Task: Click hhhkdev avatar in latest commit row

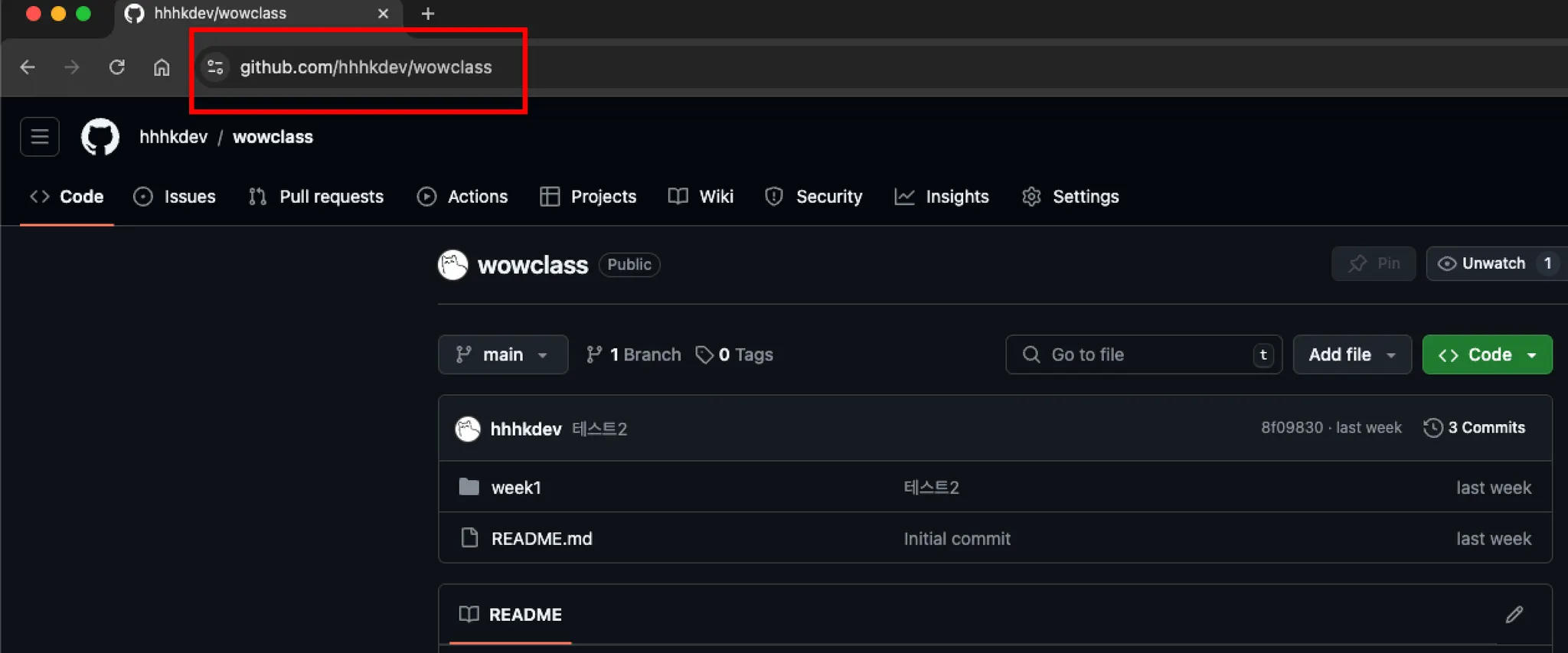Action: [468, 429]
